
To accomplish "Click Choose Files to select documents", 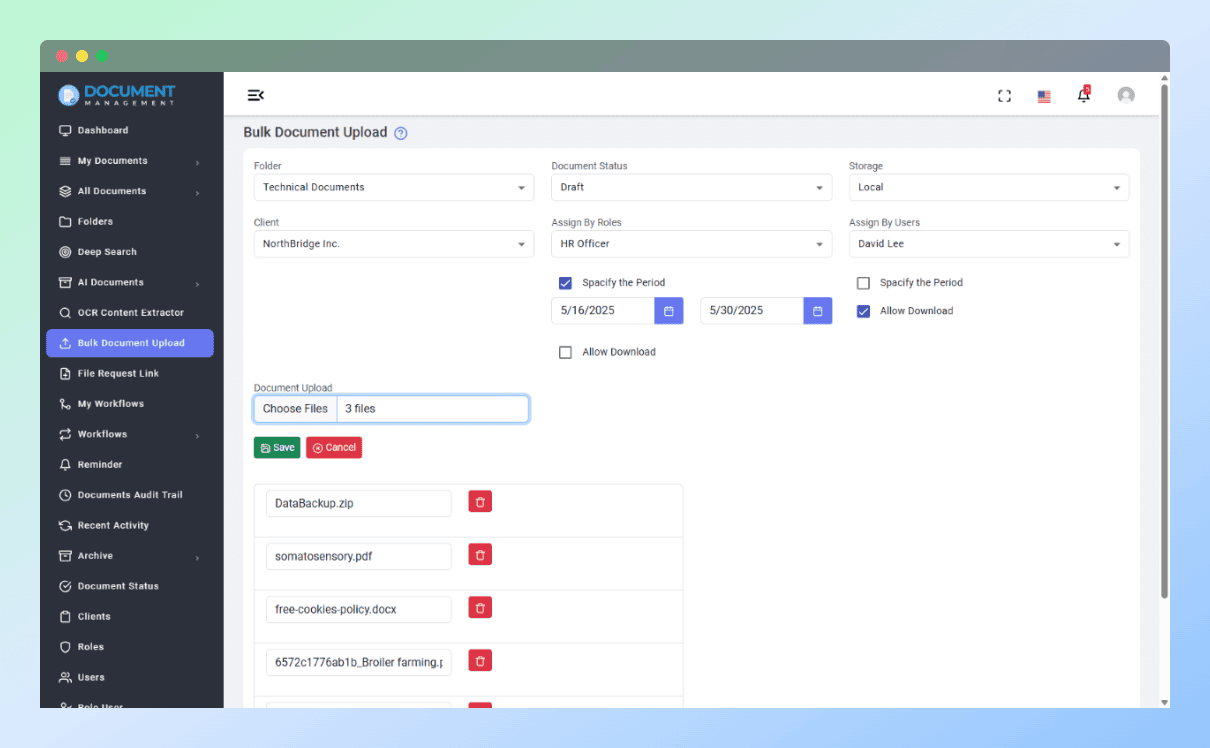I will [x=295, y=408].
